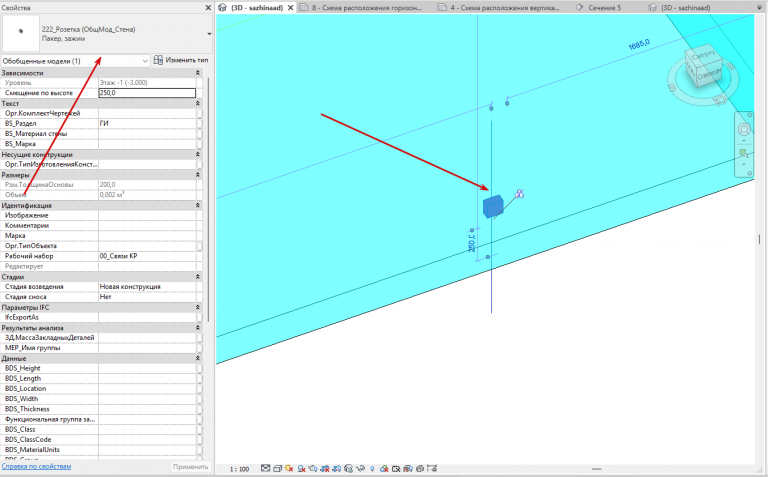The image size is (768, 477).
Task: Click the properties panel vertical scrollbar
Action: [208, 198]
